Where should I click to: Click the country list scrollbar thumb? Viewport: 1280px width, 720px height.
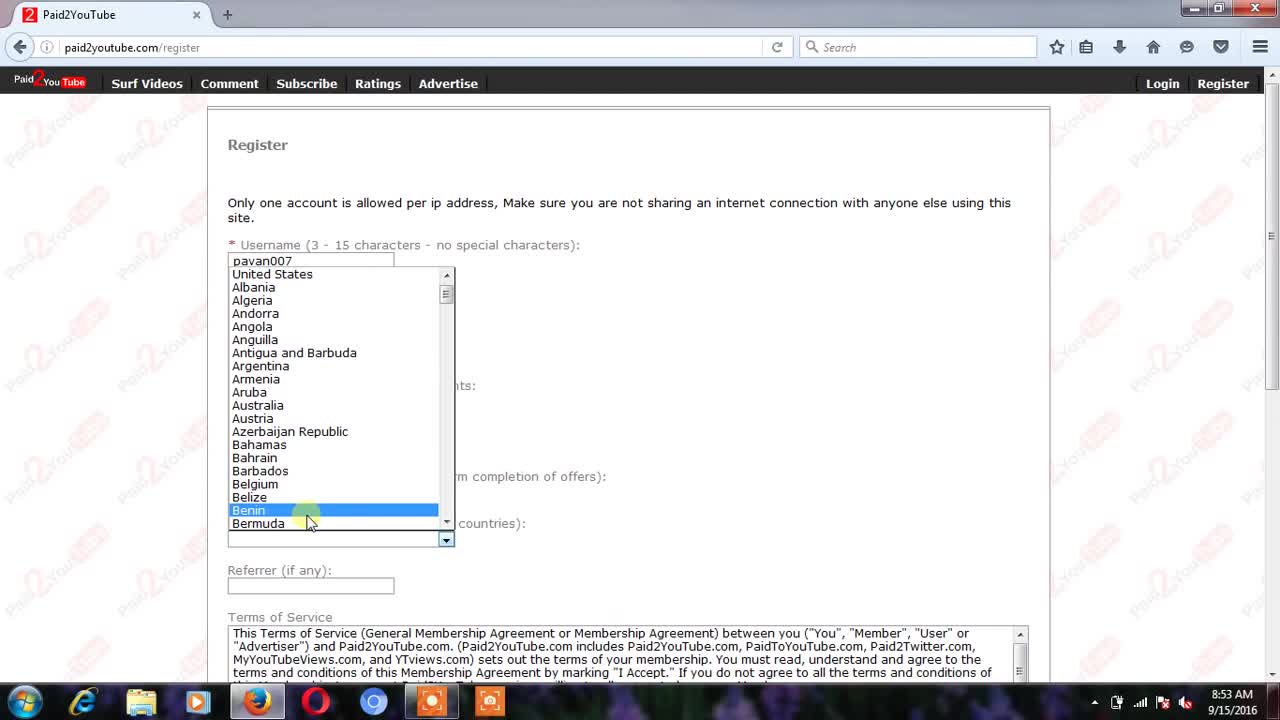(446, 294)
